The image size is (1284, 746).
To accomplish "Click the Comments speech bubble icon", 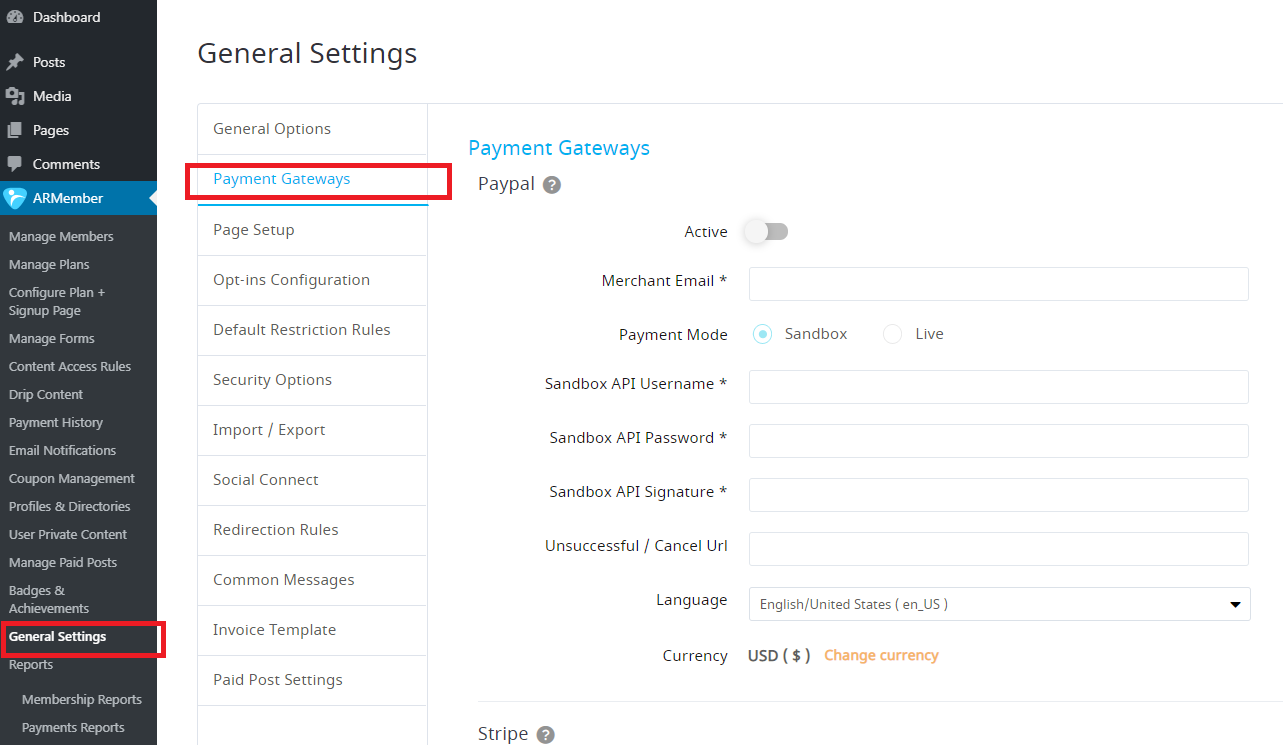I will click(x=15, y=164).
